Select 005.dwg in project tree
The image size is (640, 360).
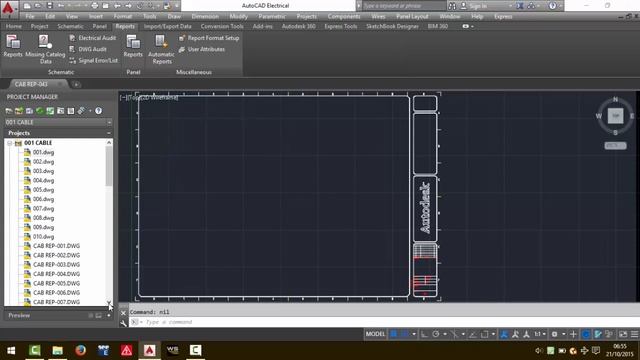point(43,190)
